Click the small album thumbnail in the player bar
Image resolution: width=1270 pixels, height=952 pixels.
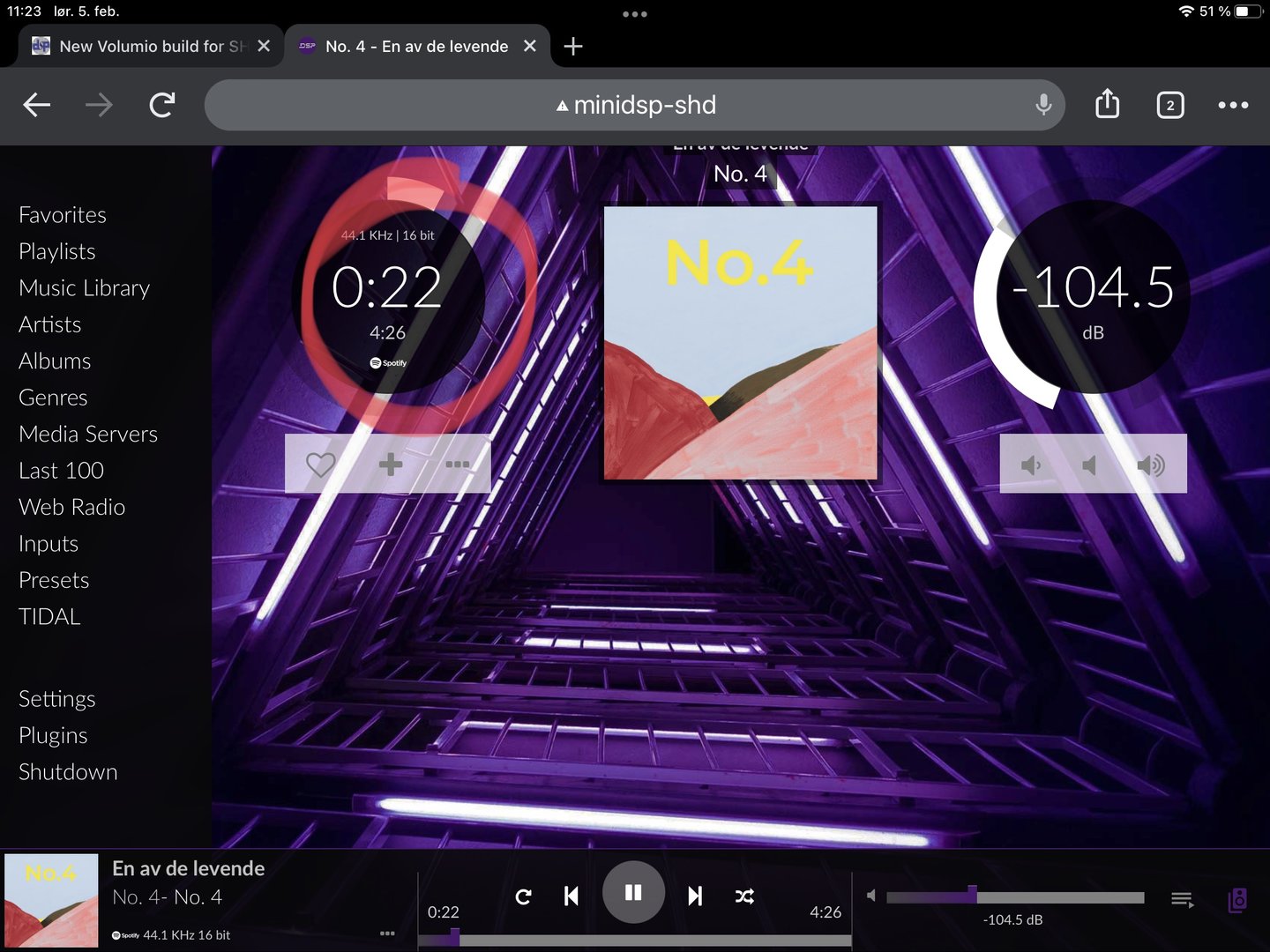51,900
